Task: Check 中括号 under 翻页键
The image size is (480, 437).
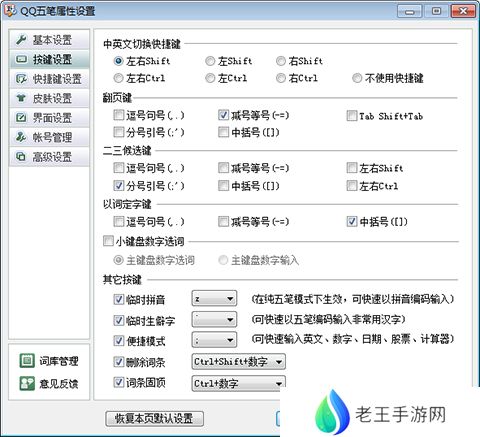Action: pos(223,132)
